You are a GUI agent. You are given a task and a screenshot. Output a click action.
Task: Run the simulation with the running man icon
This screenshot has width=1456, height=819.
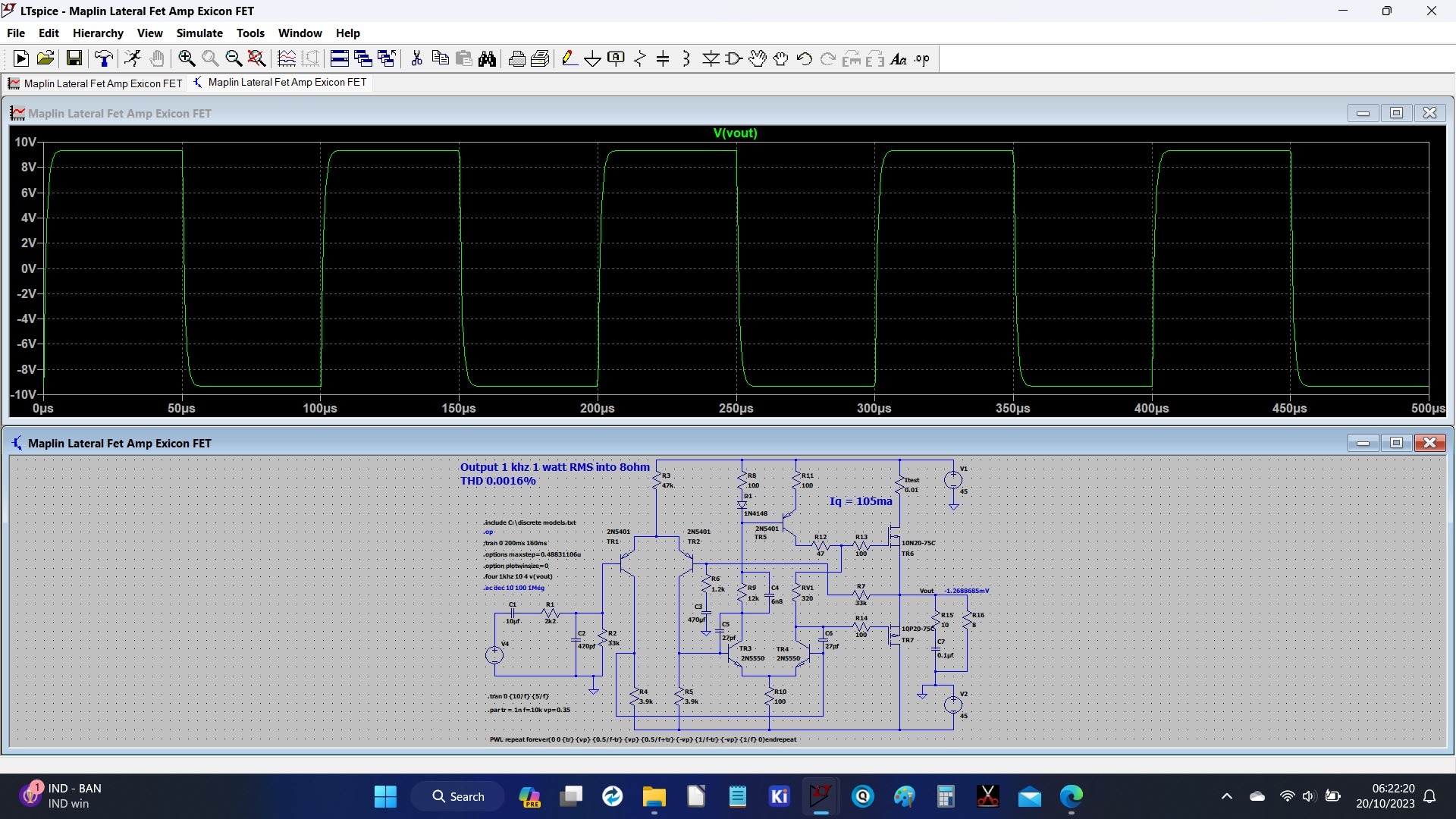tap(133, 58)
